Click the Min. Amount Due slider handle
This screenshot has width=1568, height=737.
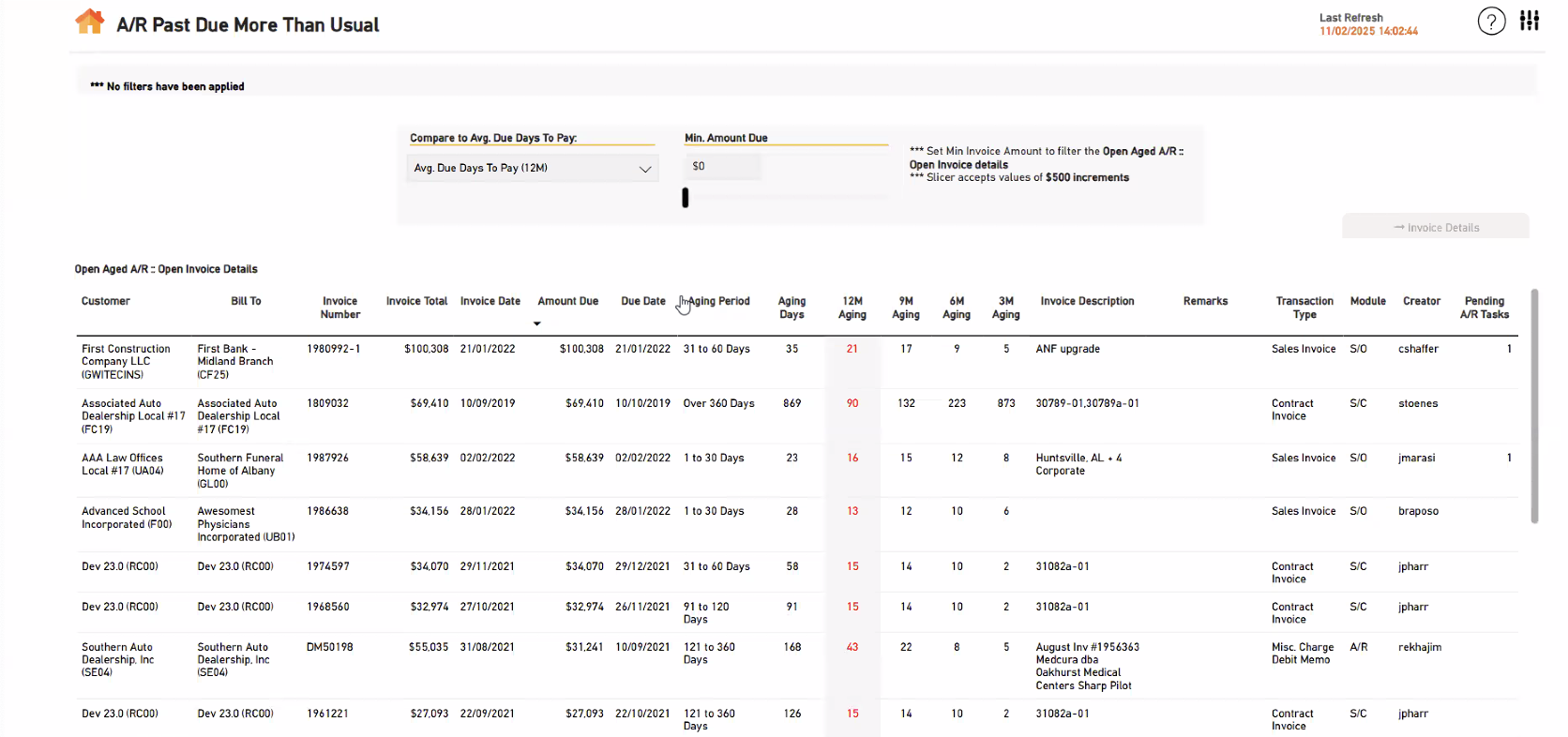(x=686, y=198)
